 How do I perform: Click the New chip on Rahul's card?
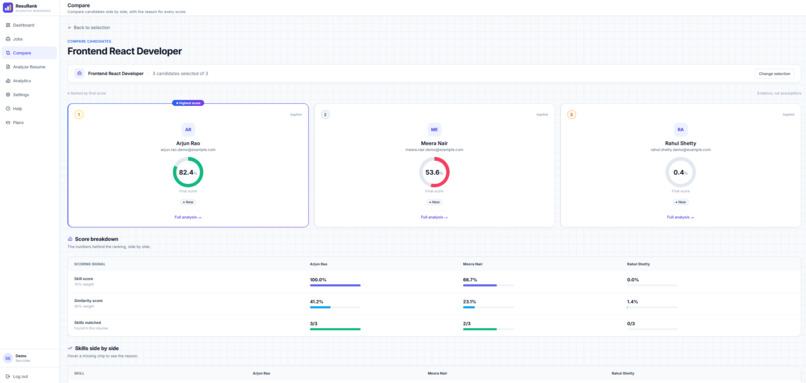[x=681, y=202]
